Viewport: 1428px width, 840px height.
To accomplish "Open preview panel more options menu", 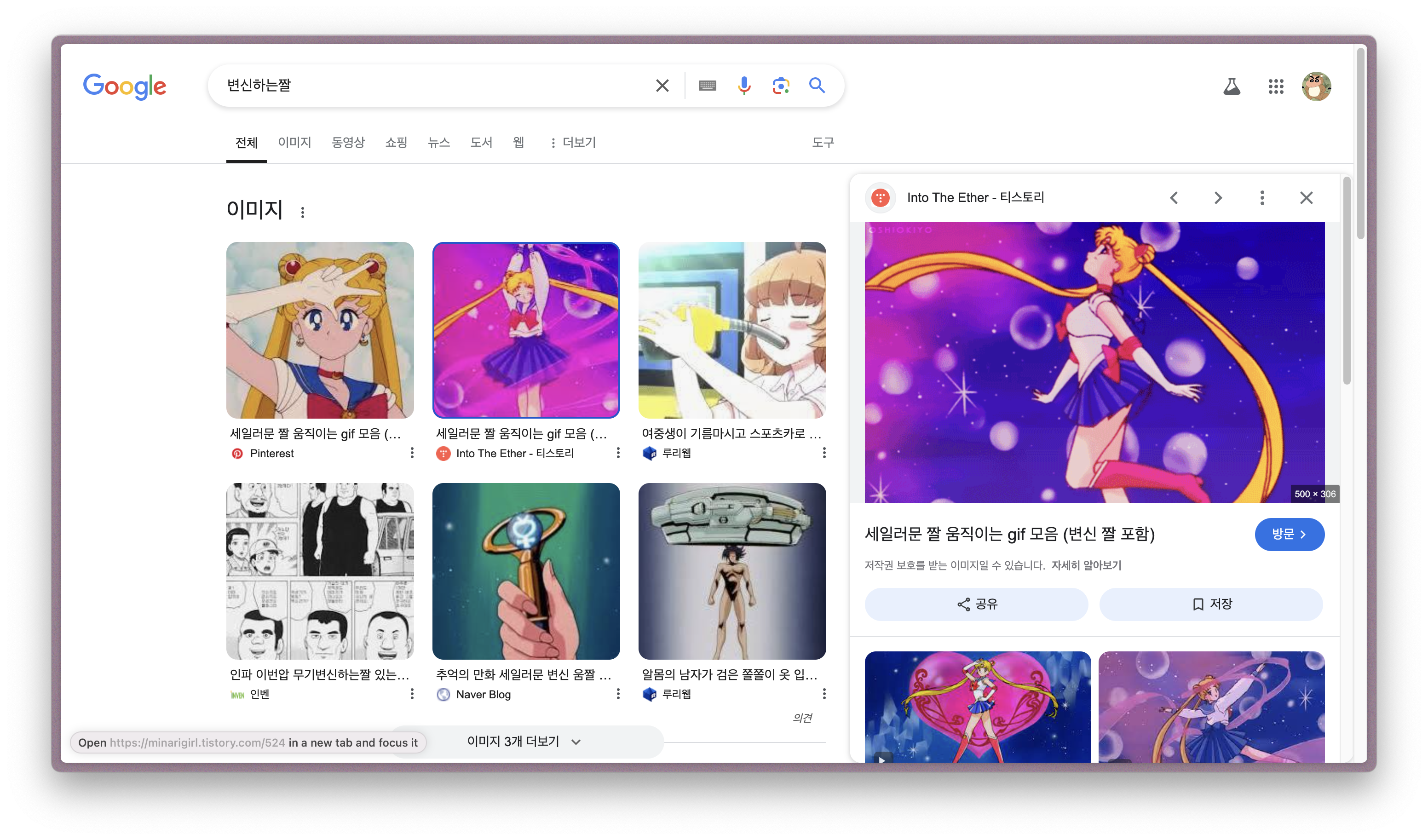I will 1262,198.
